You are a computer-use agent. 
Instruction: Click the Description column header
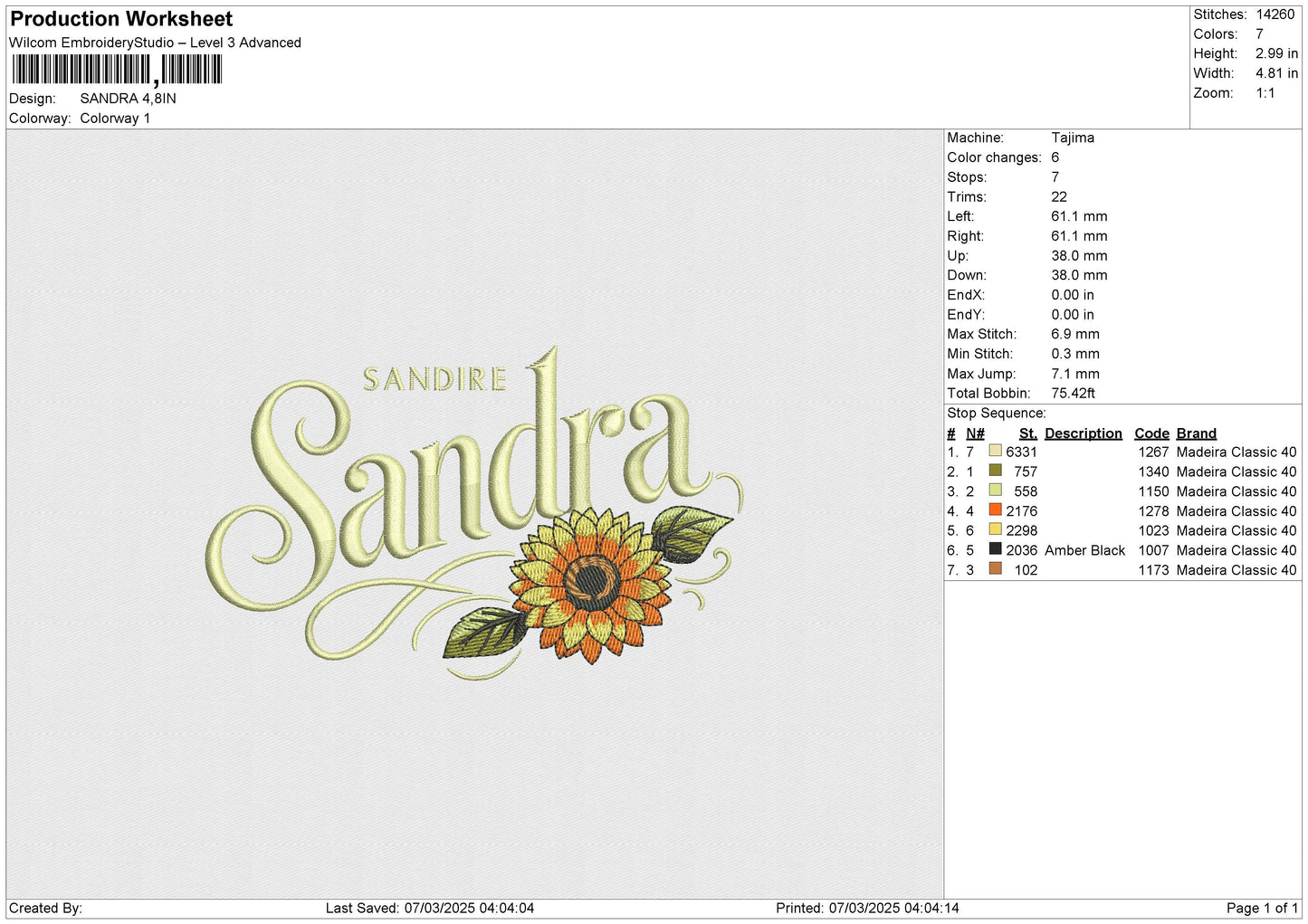[1083, 433]
